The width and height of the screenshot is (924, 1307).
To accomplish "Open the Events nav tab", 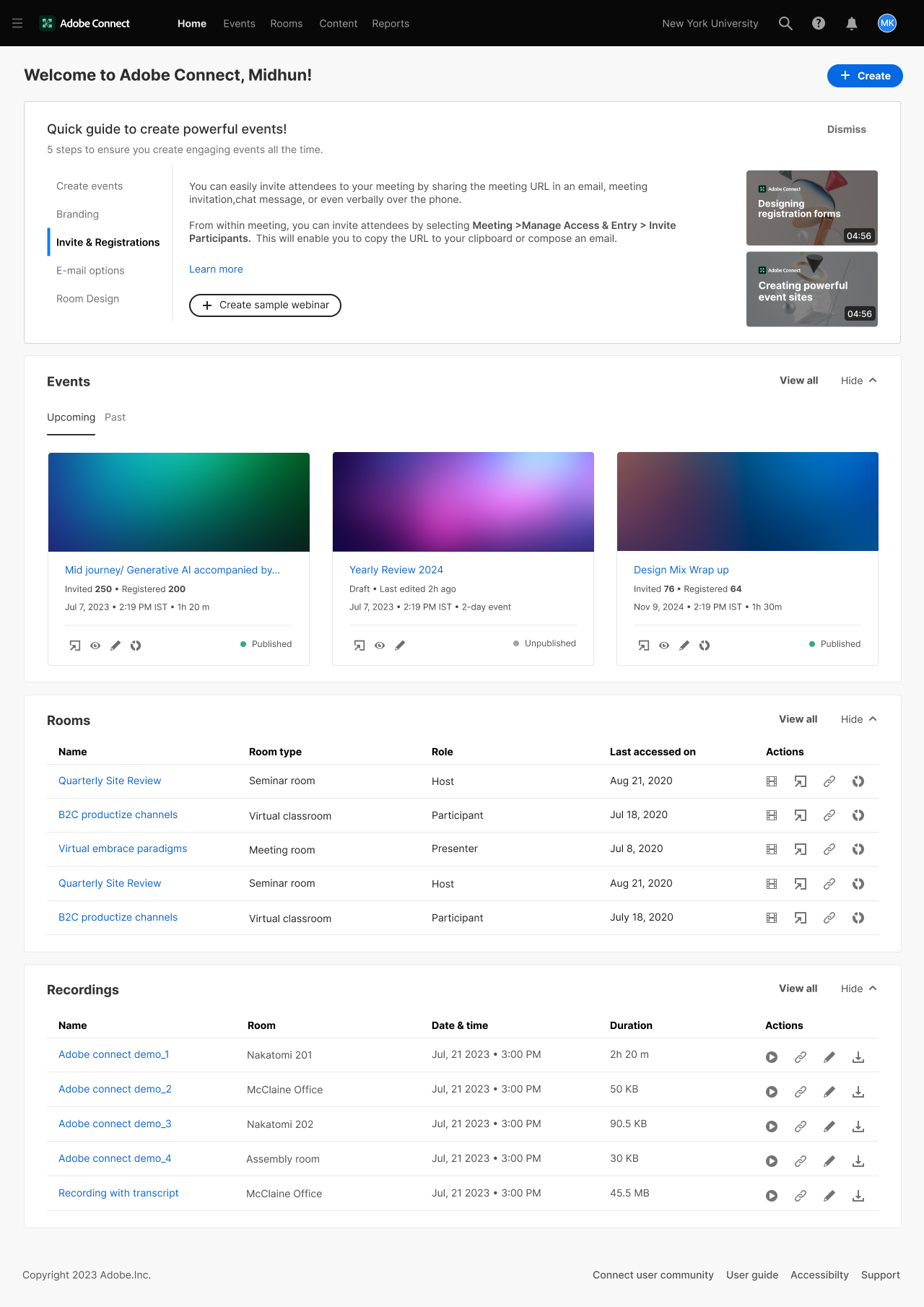I will click(240, 23).
